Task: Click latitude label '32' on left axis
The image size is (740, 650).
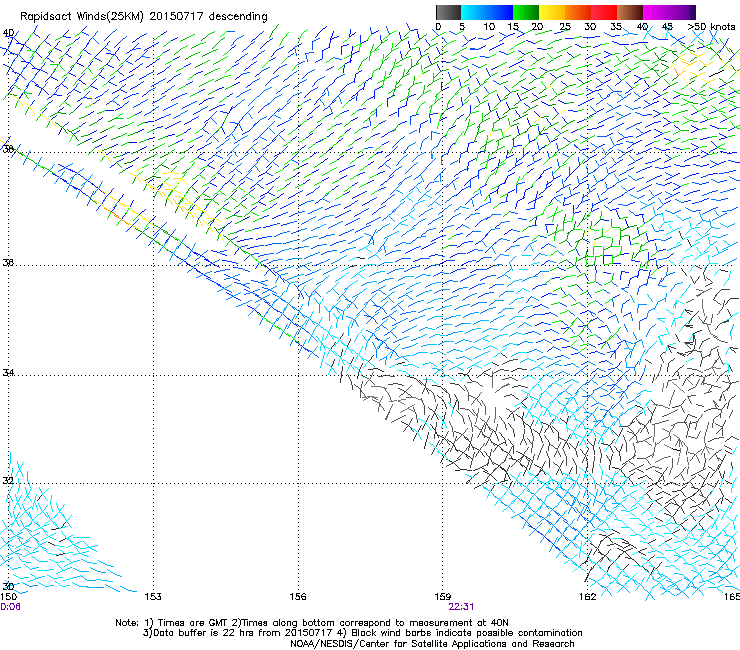Action: click(8, 481)
